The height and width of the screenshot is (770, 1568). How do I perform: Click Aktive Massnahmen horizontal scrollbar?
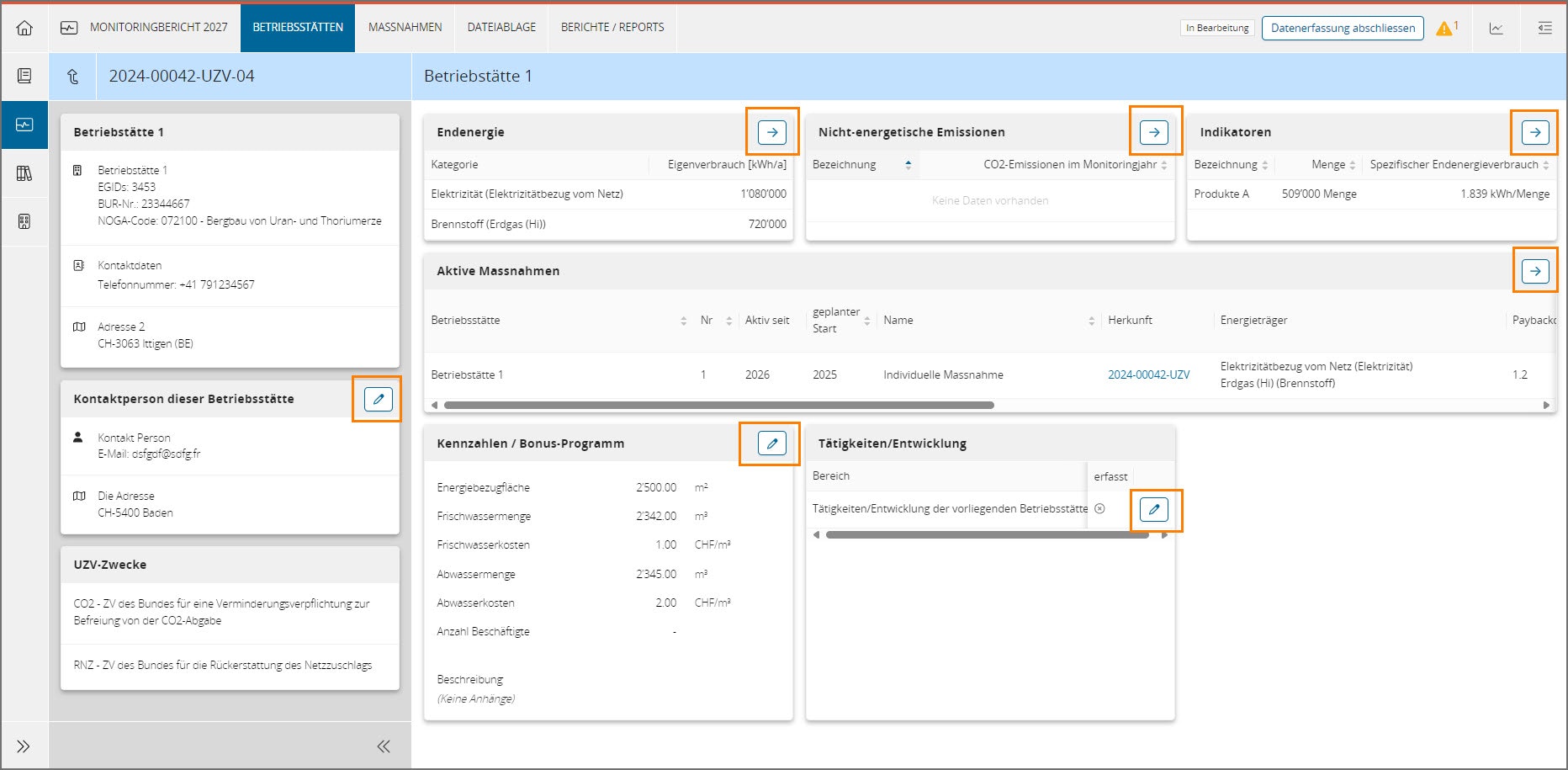point(718,405)
